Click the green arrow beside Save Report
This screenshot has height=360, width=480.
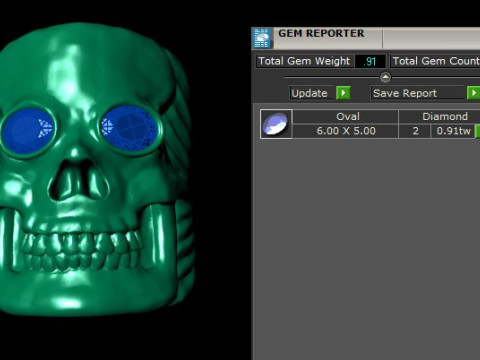473,93
